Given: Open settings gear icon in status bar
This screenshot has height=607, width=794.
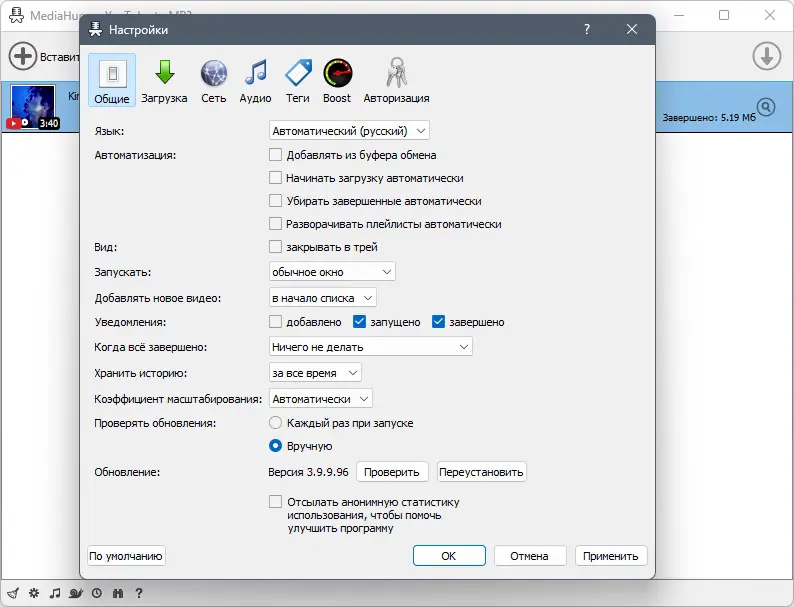Looking at the screenshot, I should (x=34, y=593).
